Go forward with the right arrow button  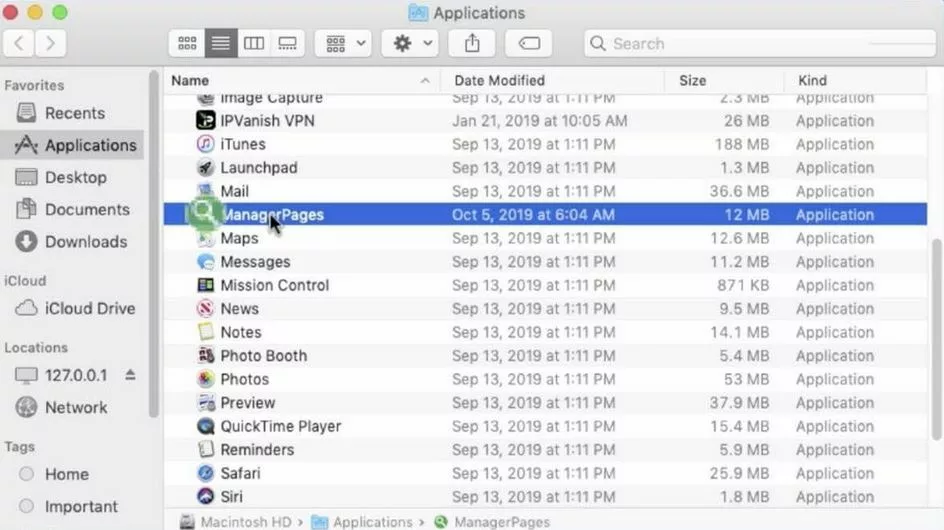[51, 43]
